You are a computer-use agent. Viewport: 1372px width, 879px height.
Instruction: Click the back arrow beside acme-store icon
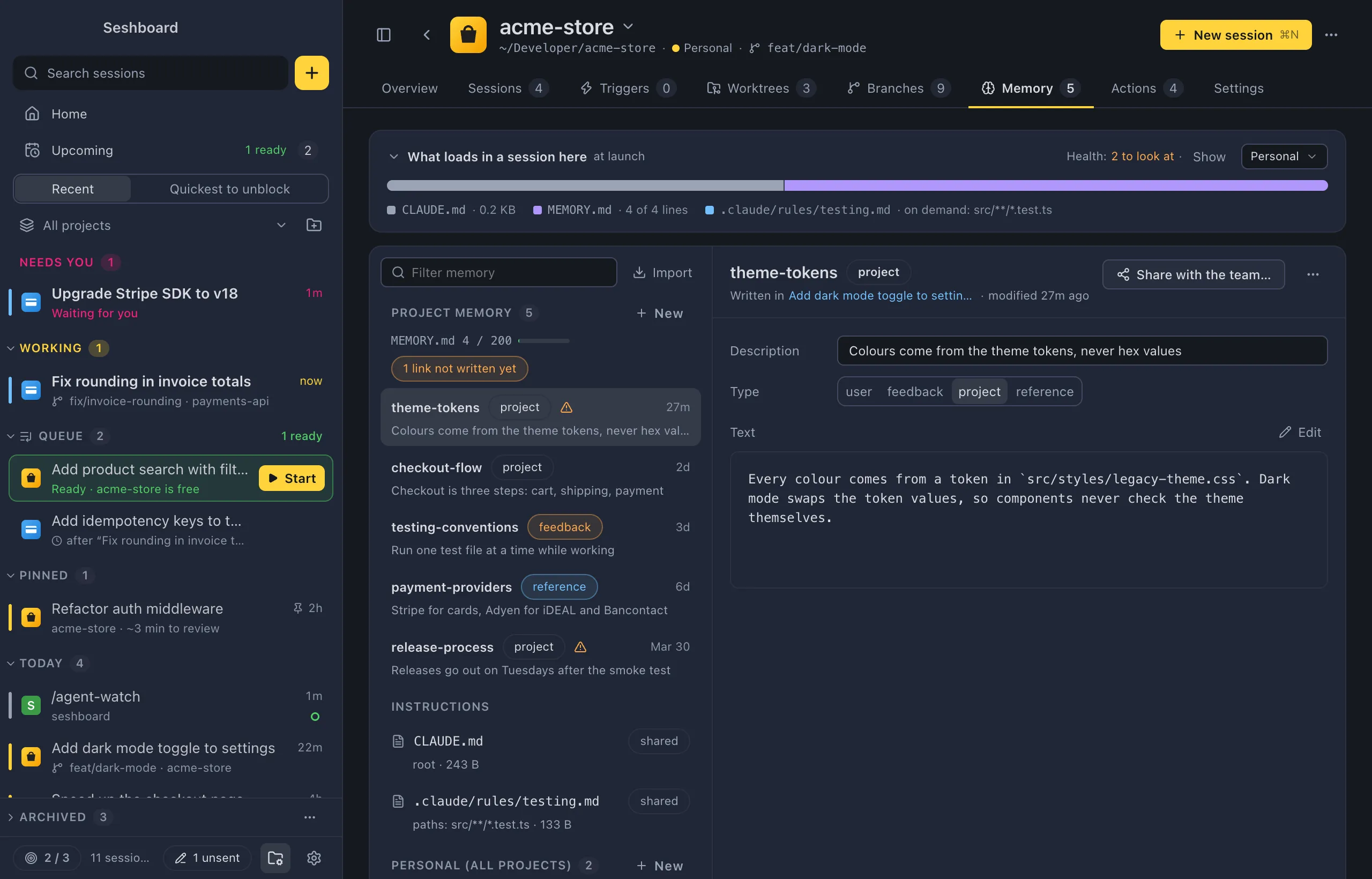(x=426, y=35)
